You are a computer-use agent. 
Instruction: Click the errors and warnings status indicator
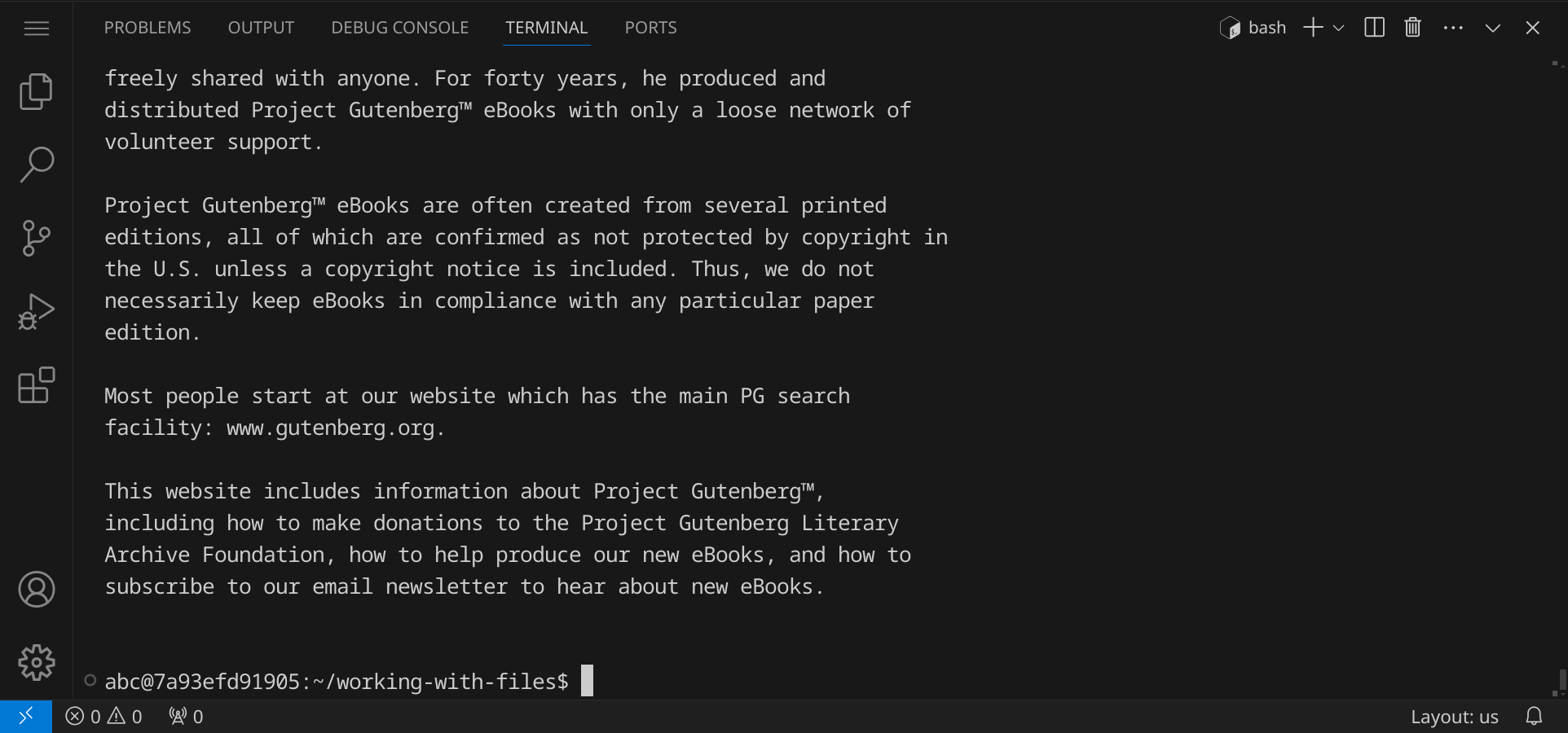tap(104, 717)
